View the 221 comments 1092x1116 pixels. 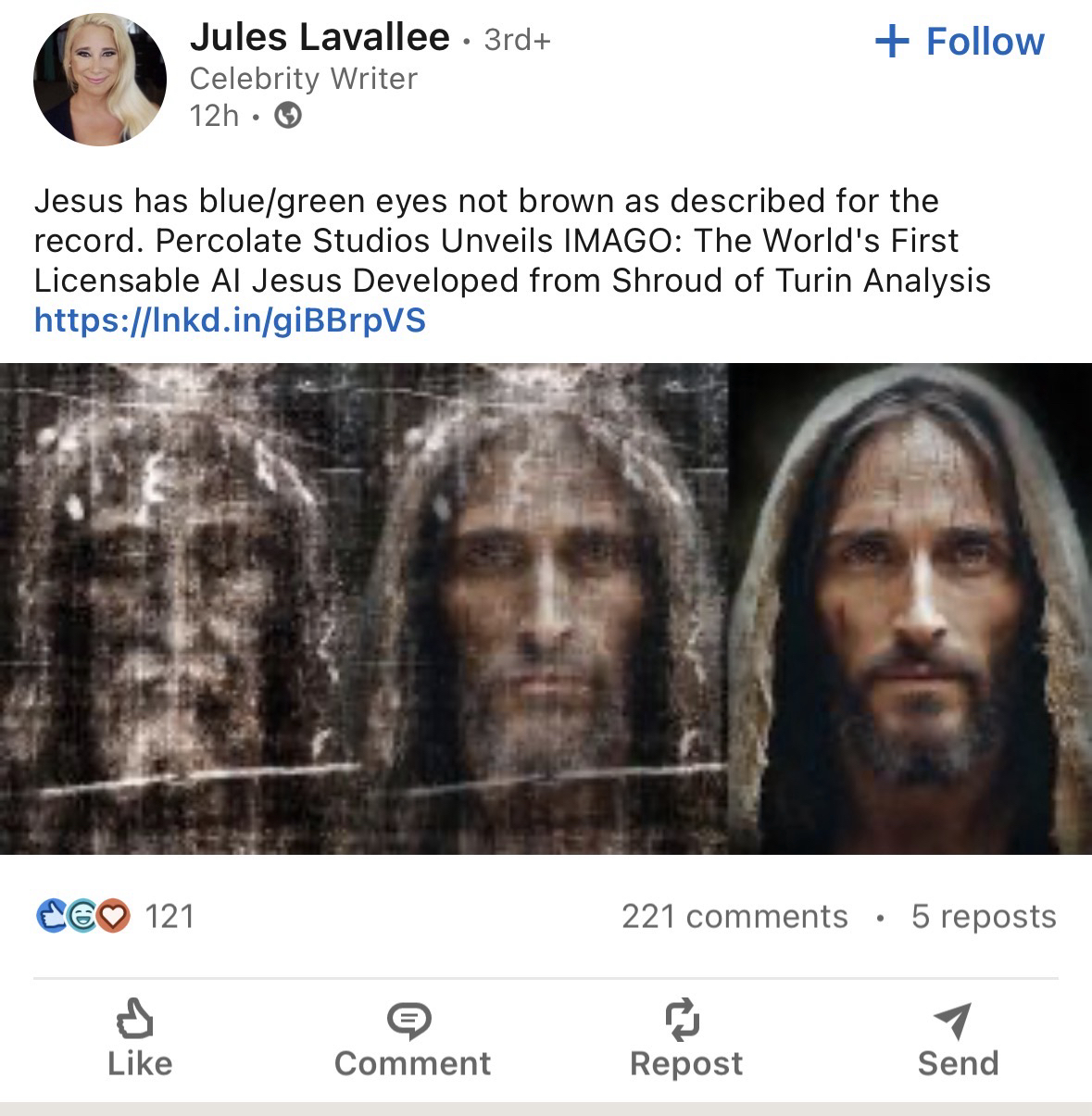pos(734,916)
